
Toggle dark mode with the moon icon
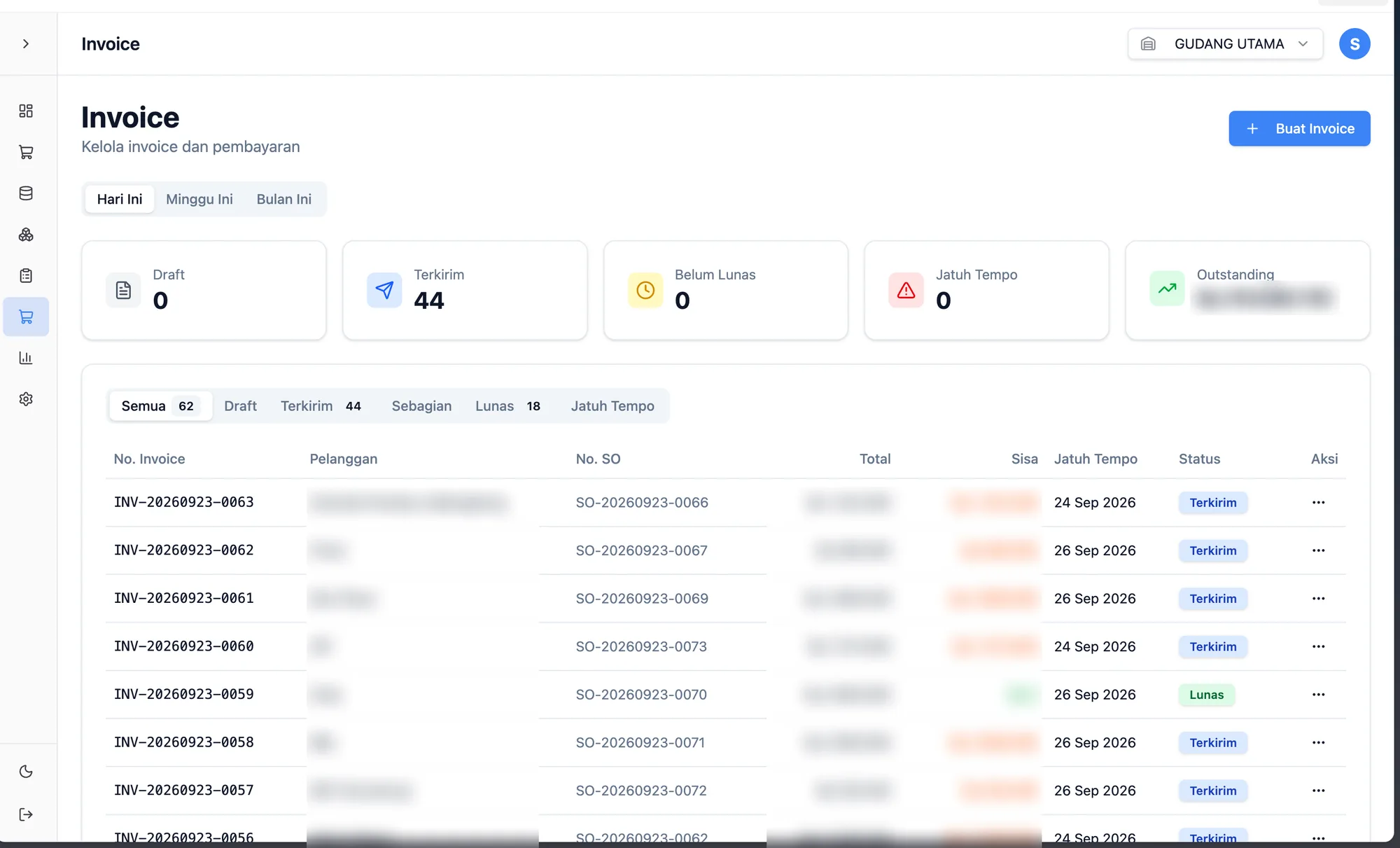tap(26, 772)
